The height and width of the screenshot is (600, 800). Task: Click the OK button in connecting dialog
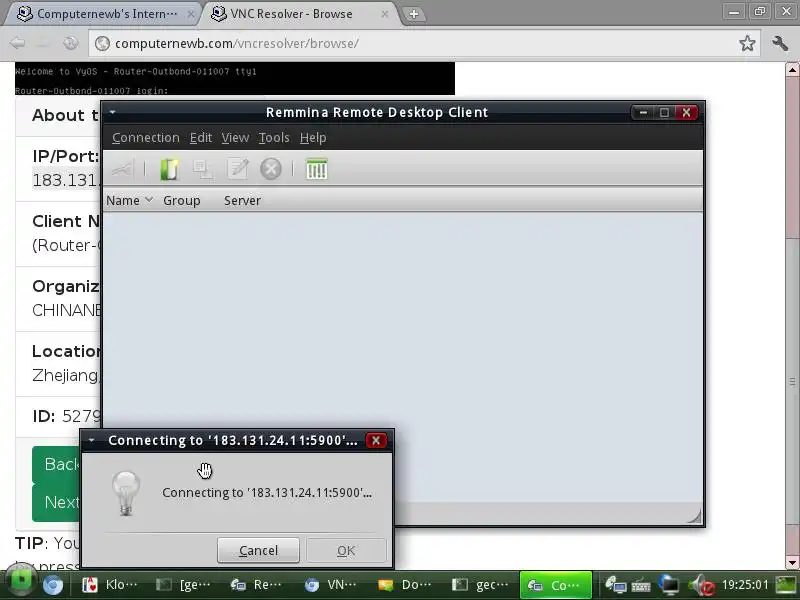[346, 551]
